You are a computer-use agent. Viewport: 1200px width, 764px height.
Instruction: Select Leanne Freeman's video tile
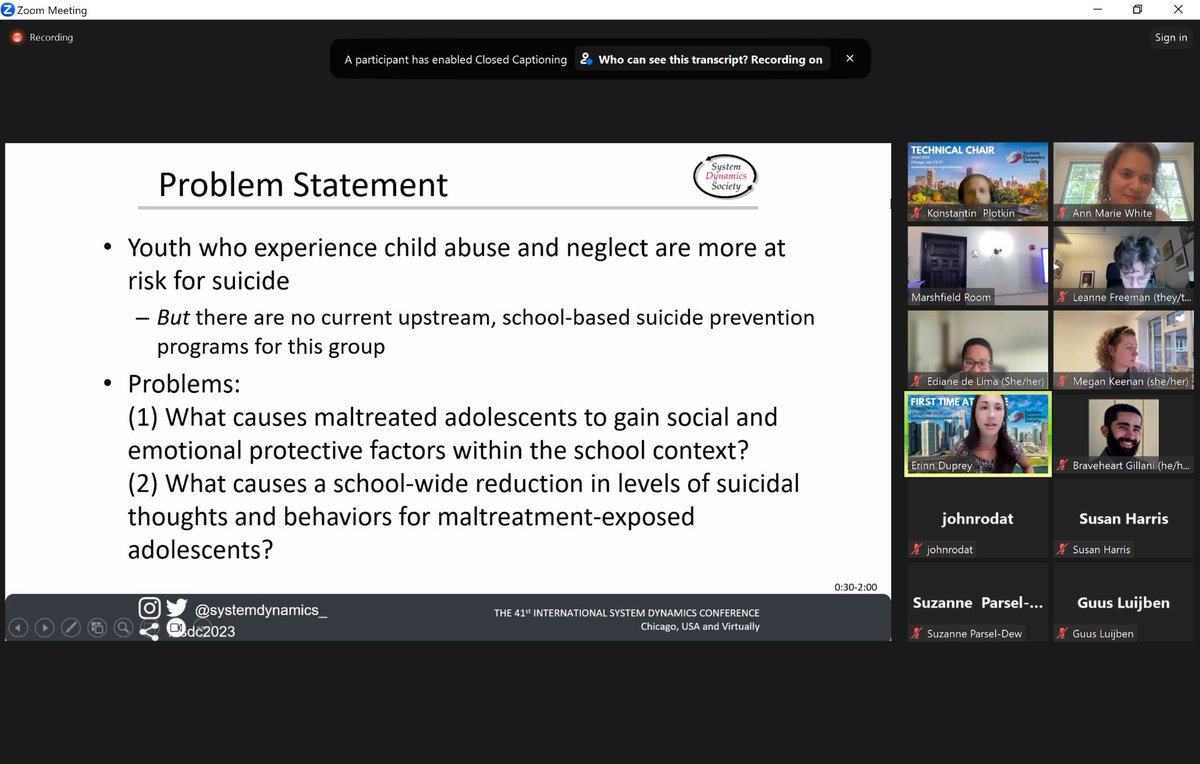1123,266
